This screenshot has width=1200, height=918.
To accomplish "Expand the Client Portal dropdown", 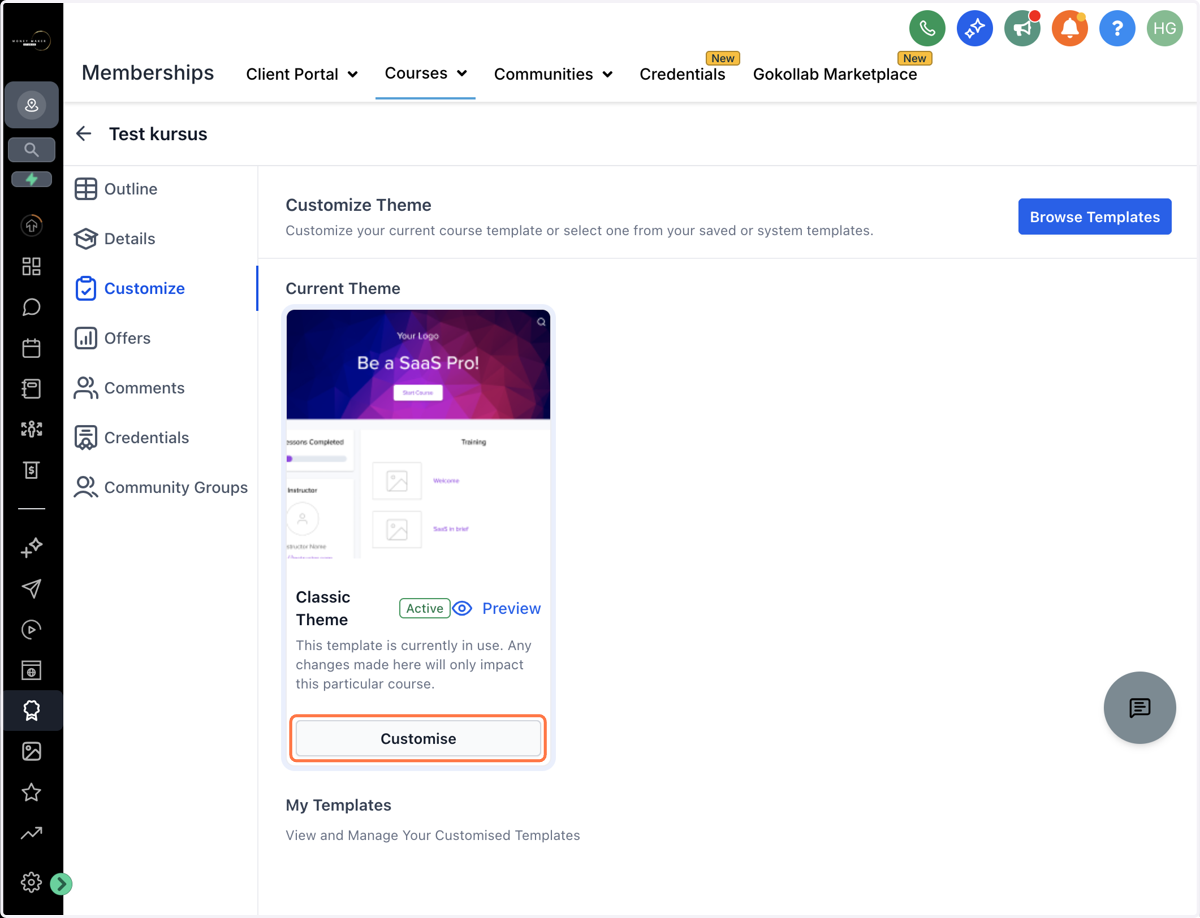I will pos(302,74).
